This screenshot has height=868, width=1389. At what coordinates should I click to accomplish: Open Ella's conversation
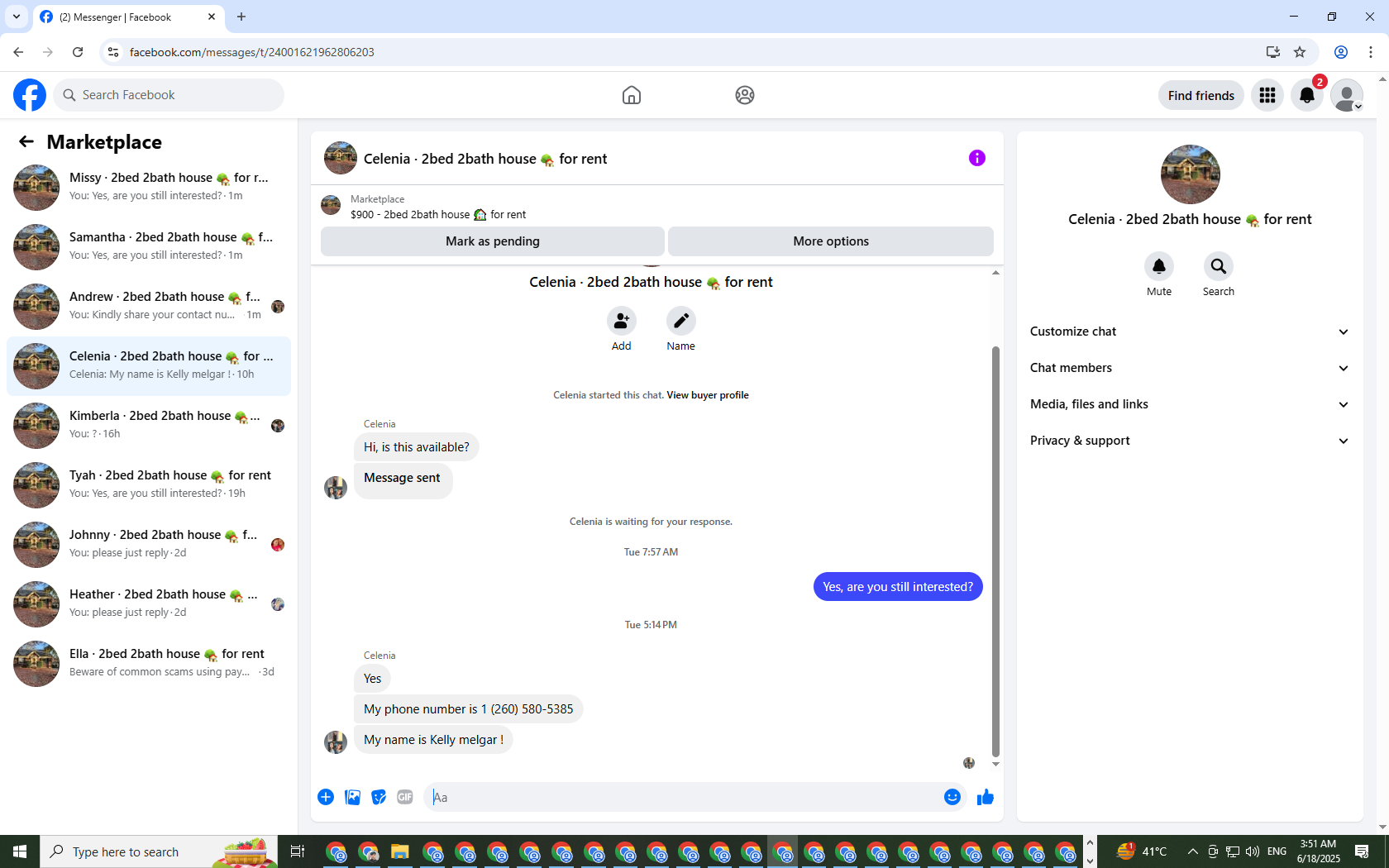(149, 664)
